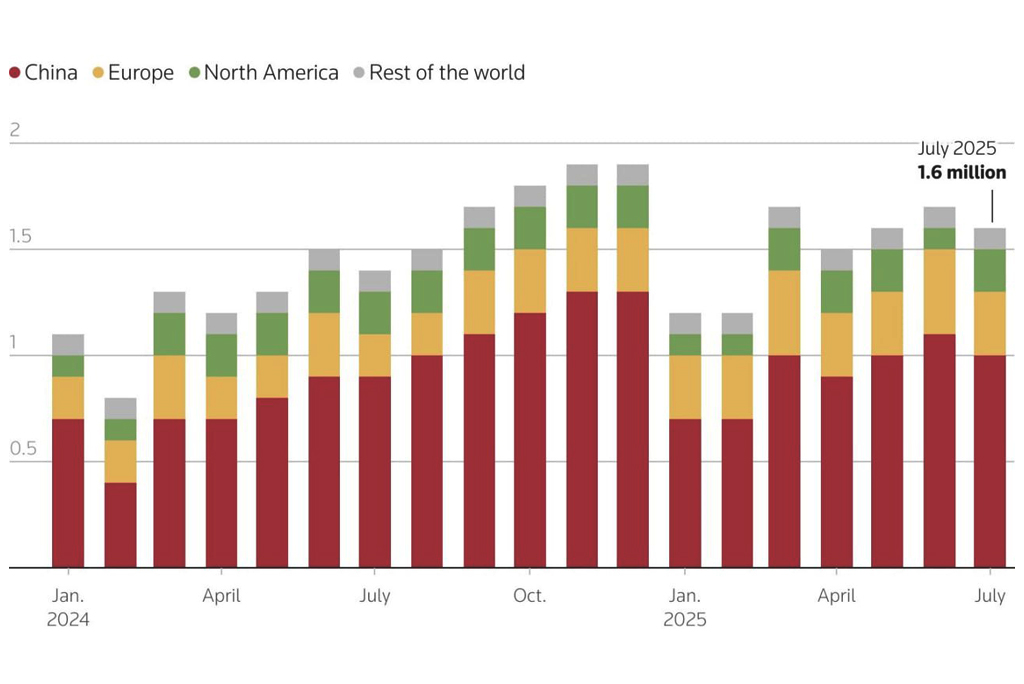Click the '1.5' y-axis label
The width and height of the screenshot is (1024, 684).
tap(20, 236)
